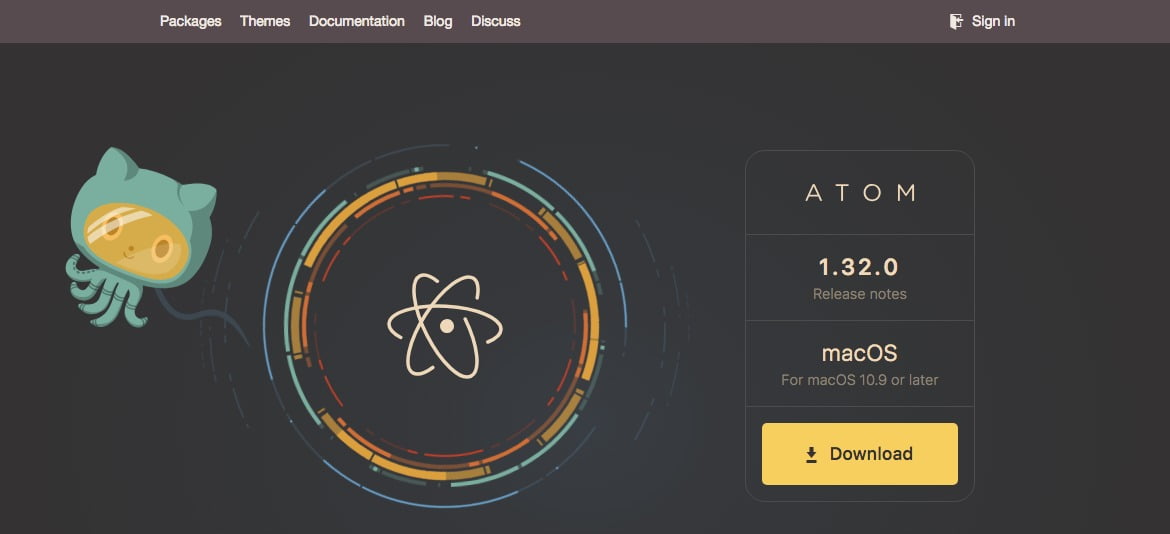This screenshot has width=1170, height=534.
Task: Click the sign-in door icon
Action: click(956, 21)
